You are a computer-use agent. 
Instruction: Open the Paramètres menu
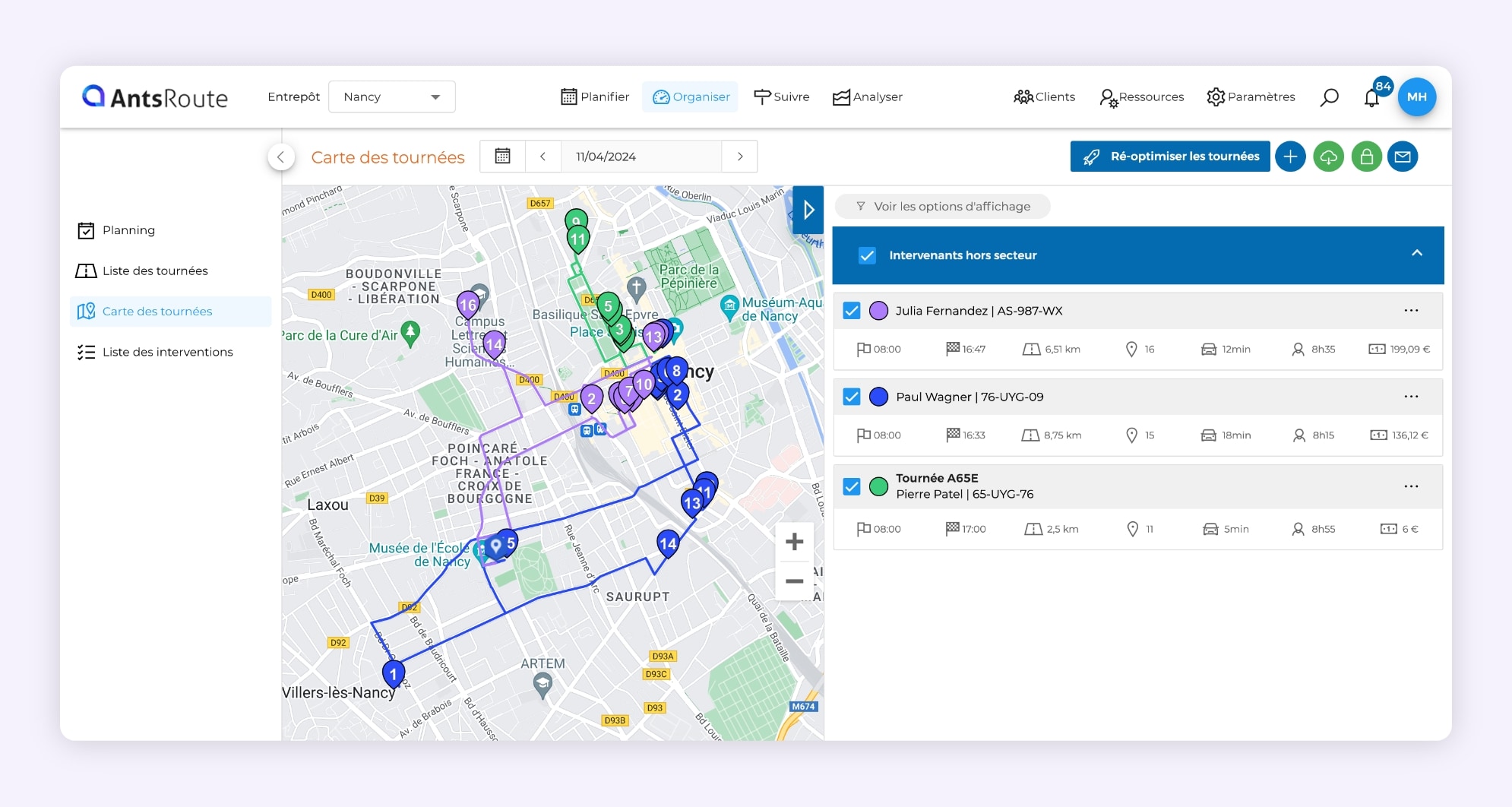[x=1251, y=97]
